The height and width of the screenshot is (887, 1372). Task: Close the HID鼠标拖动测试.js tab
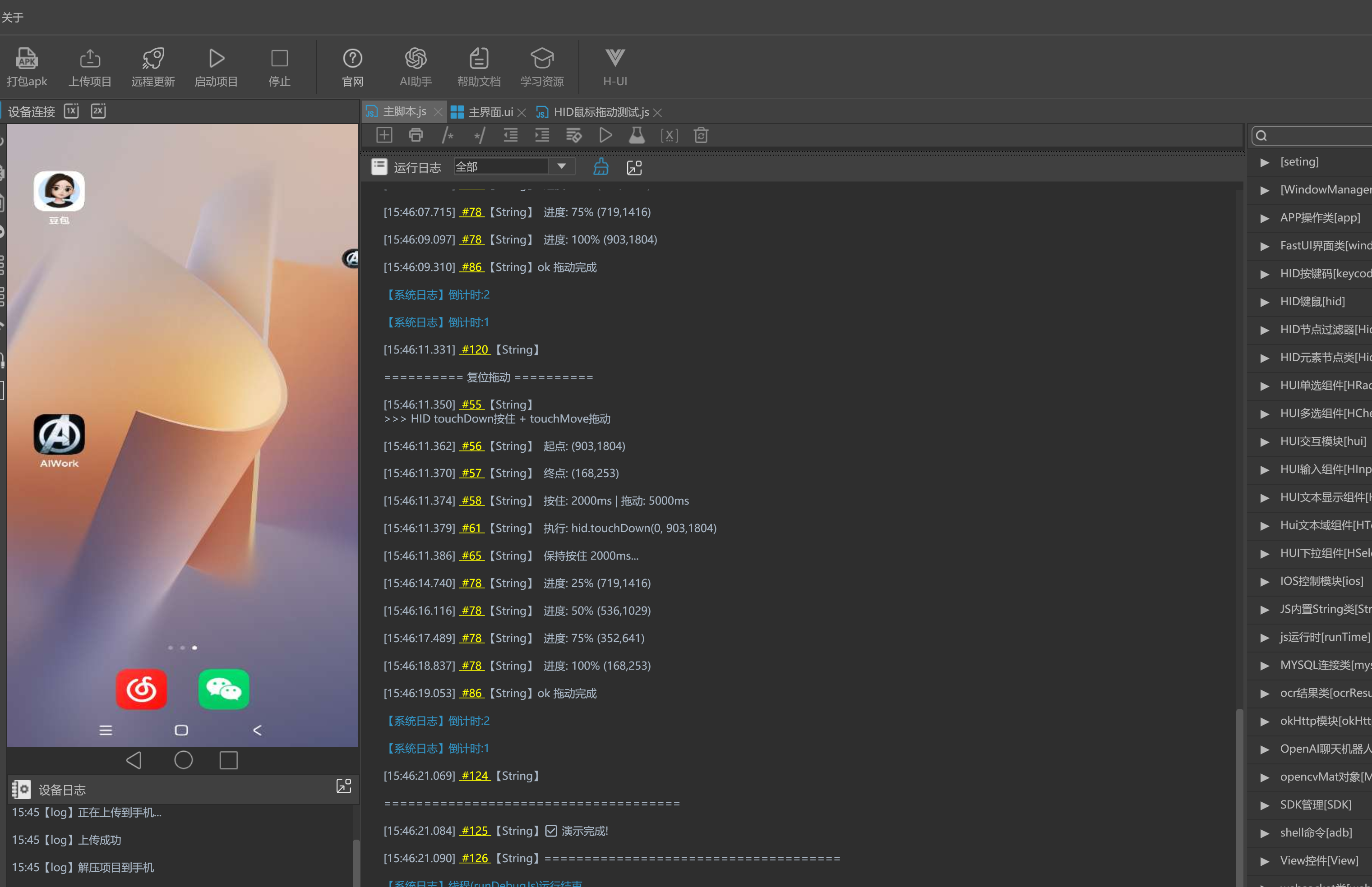click(x=657, y=112)
